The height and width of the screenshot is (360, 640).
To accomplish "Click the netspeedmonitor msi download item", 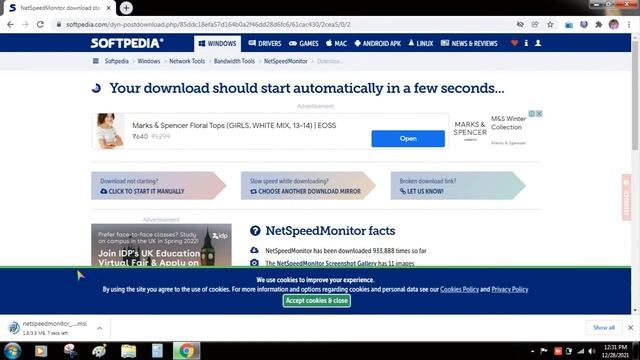I will click(x=49, y=328).
